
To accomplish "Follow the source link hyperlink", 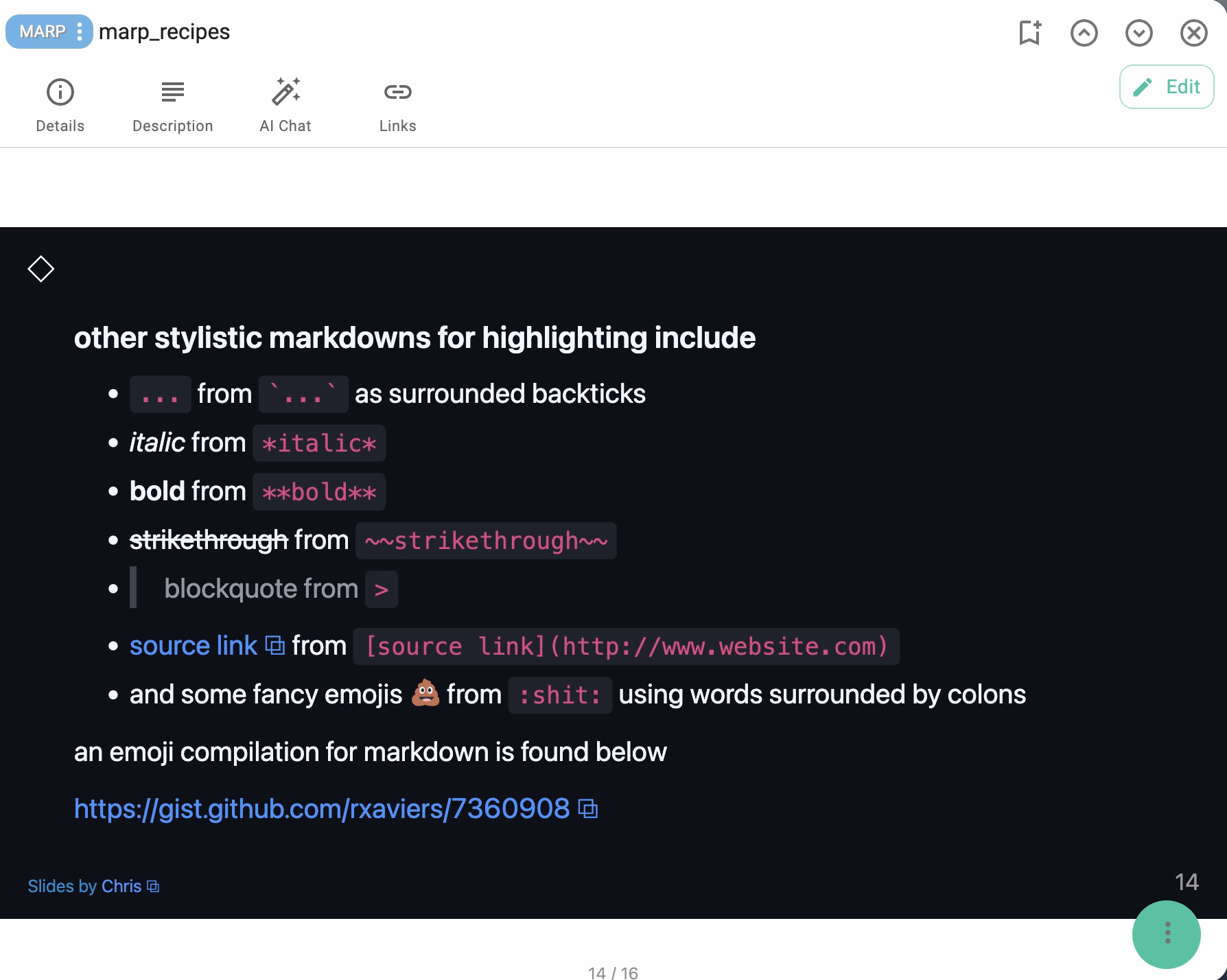I will click(194, 646).
